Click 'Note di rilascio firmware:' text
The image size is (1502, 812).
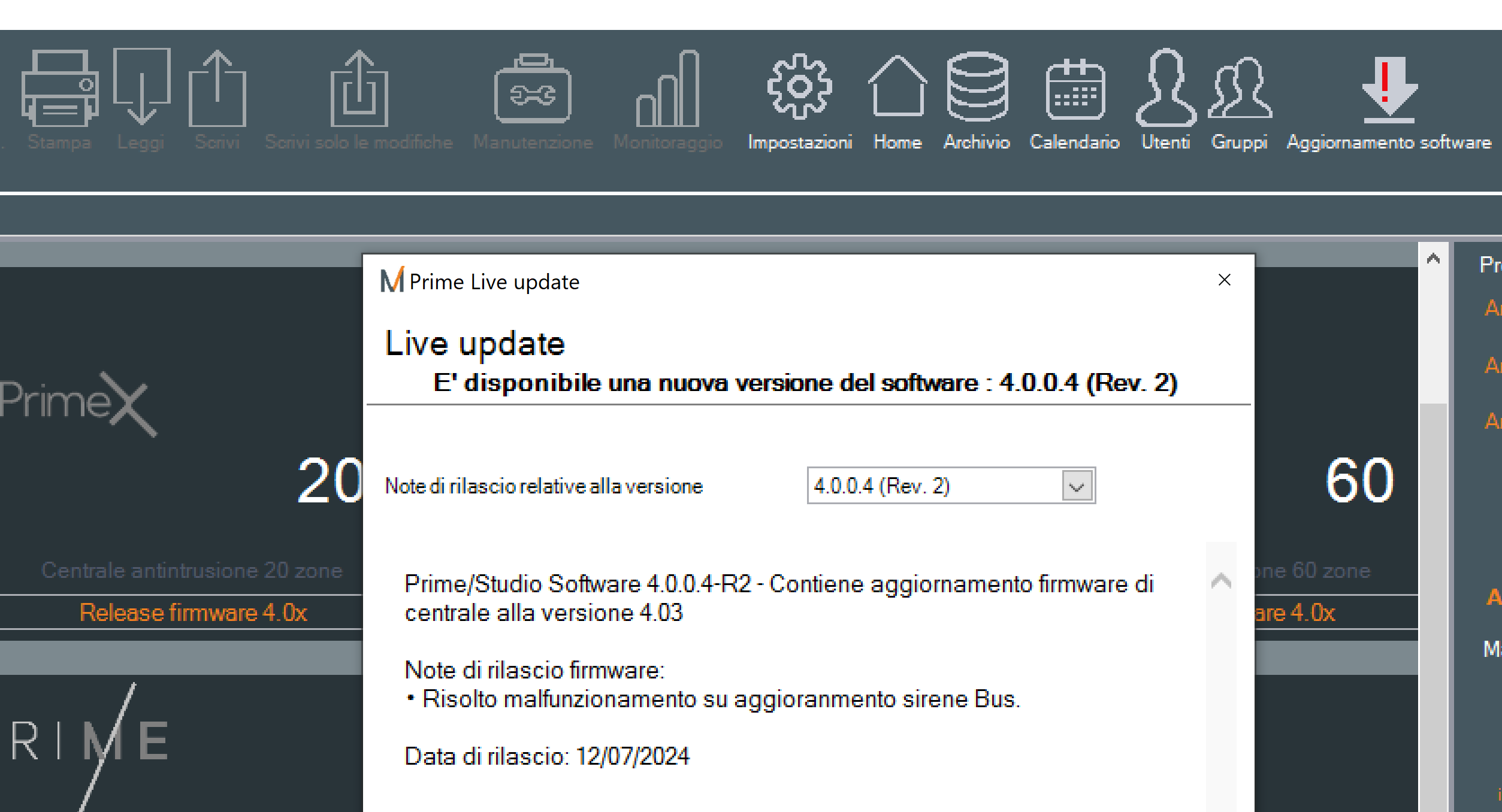[x=534, y=670]
